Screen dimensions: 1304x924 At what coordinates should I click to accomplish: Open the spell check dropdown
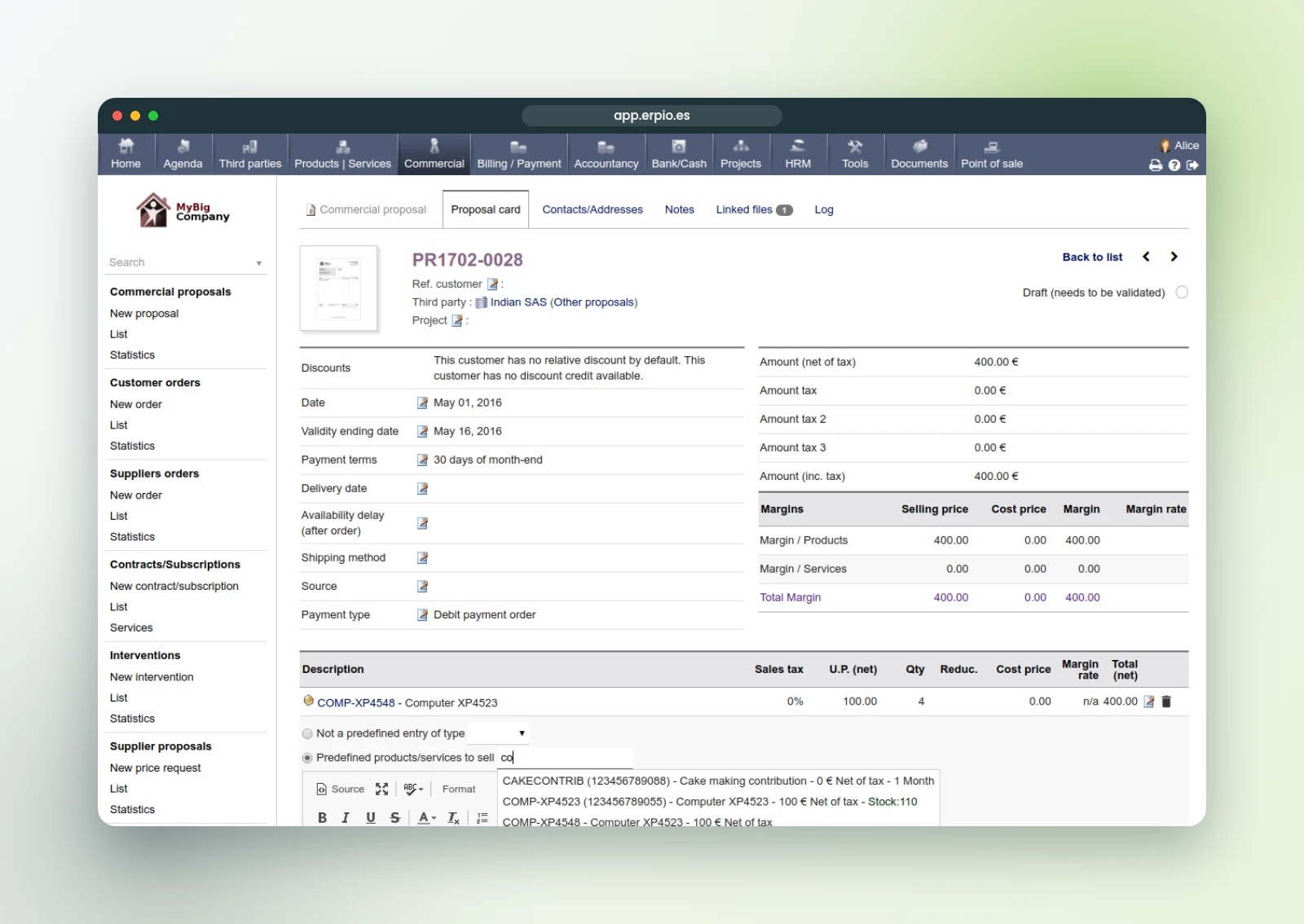[x=413, y=789]
